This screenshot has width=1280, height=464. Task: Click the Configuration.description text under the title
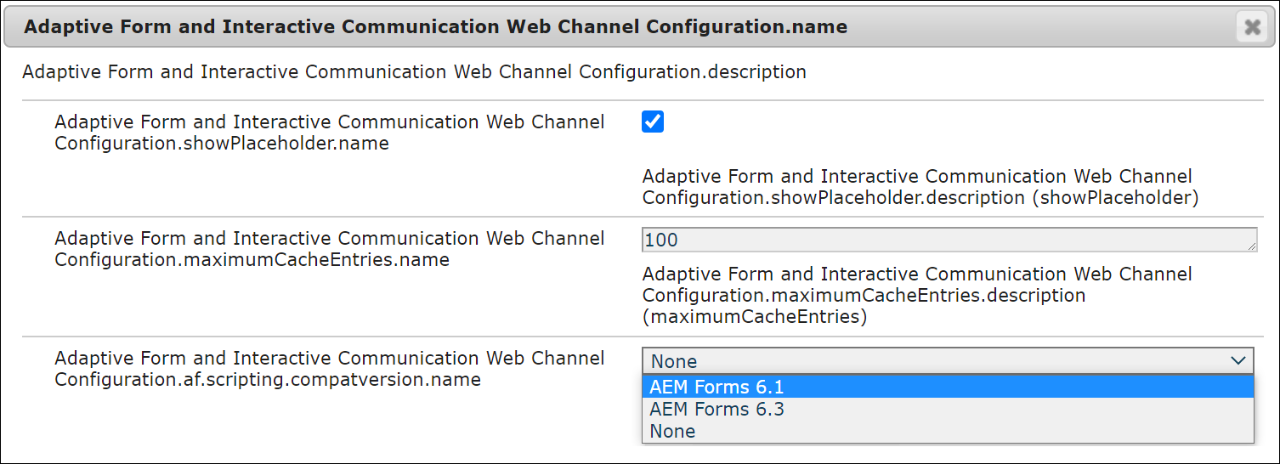tap(414, 72)
